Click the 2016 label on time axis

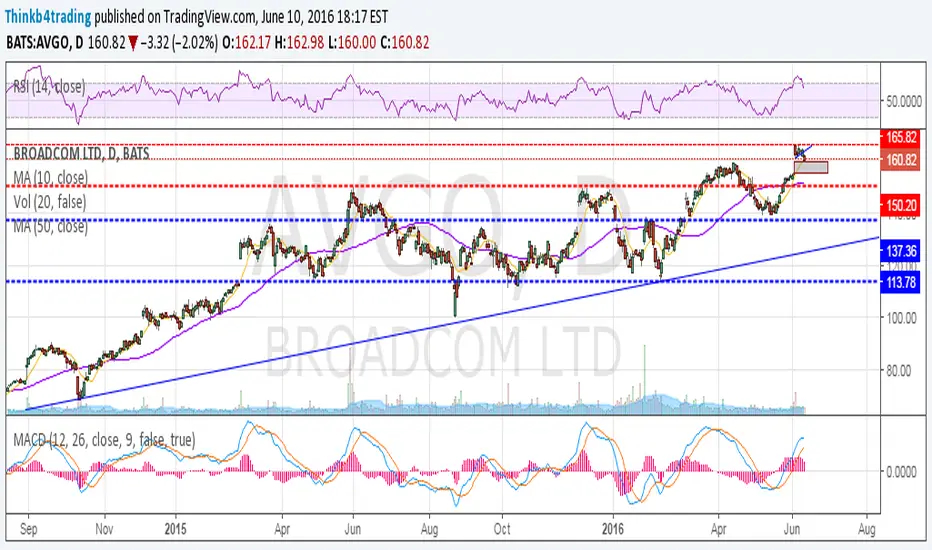pyautogui.click(x=613, y=529)
